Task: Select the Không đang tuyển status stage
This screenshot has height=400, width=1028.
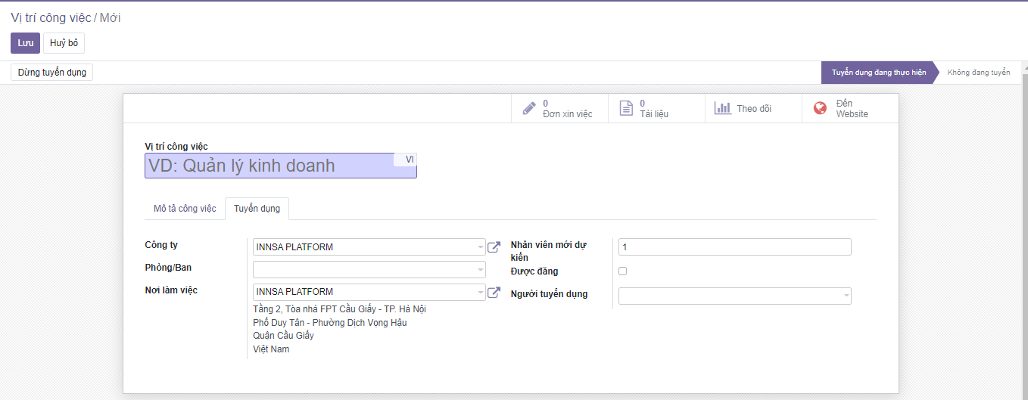Action: (x=979, y=73)
